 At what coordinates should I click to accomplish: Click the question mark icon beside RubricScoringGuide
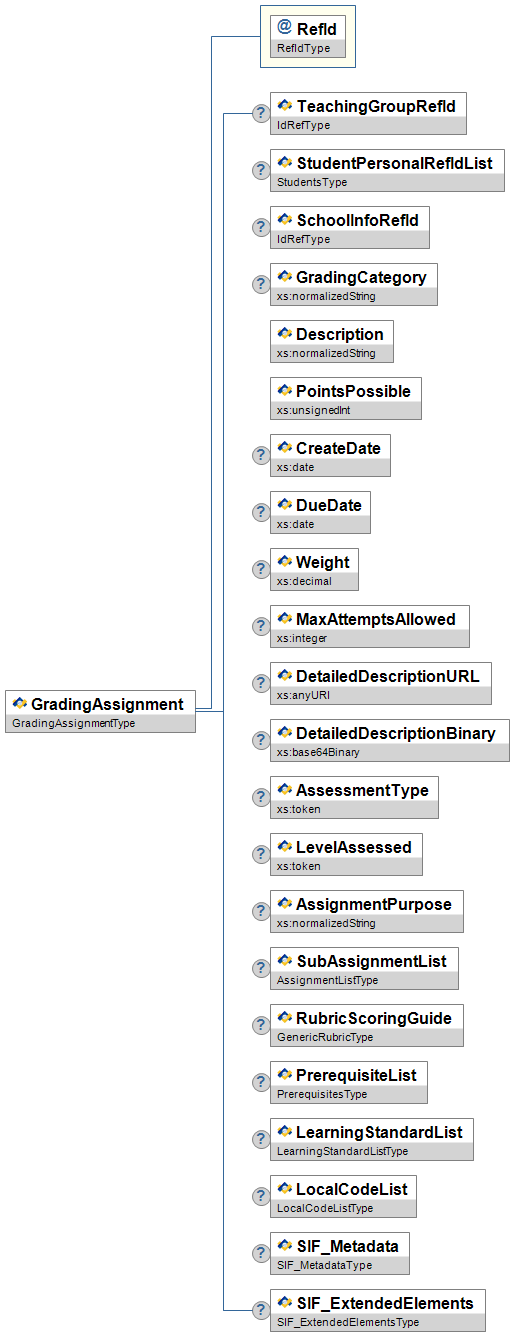pyautogui.click(x=260, y=1025)
